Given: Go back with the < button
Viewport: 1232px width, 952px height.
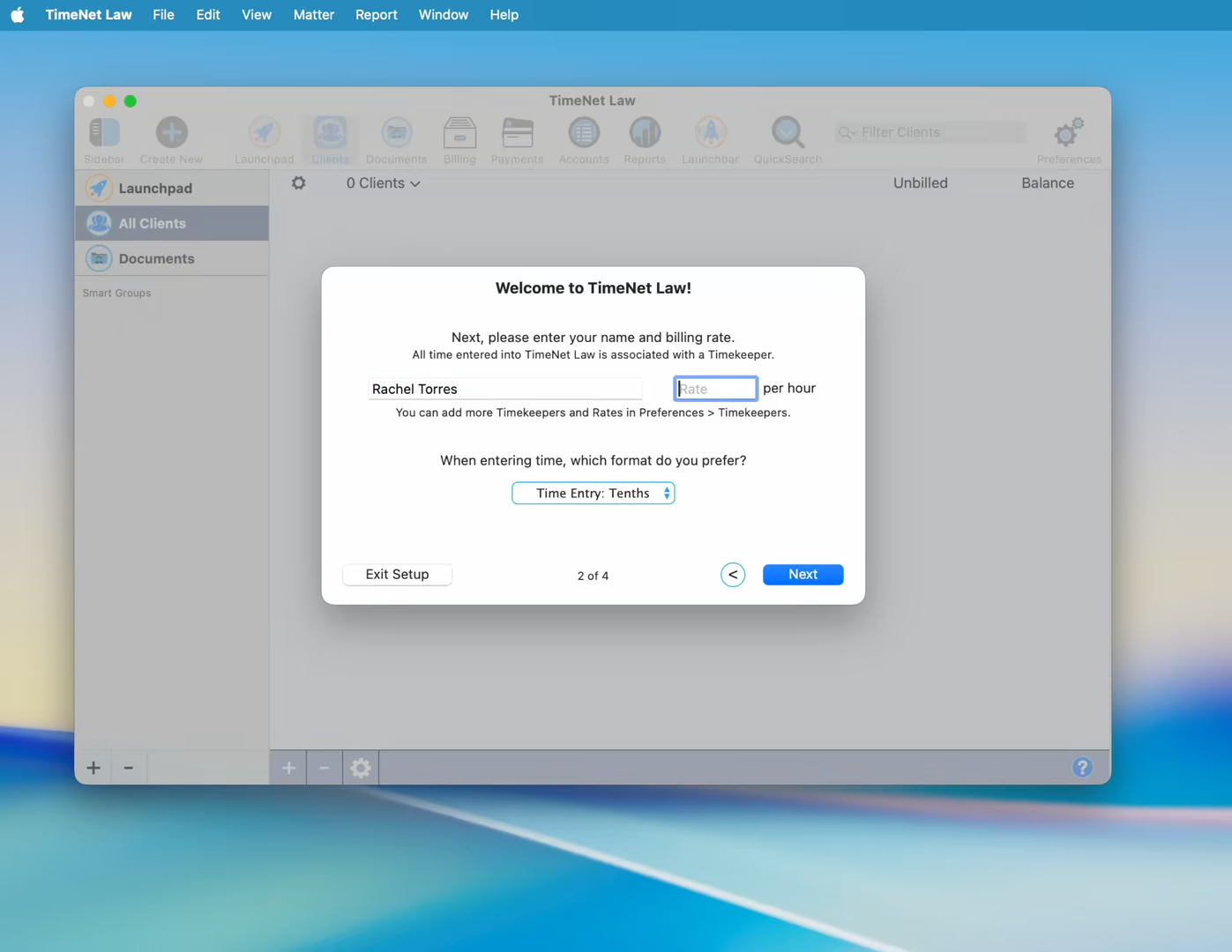Looking at the screenshot, I should (733, 575).
